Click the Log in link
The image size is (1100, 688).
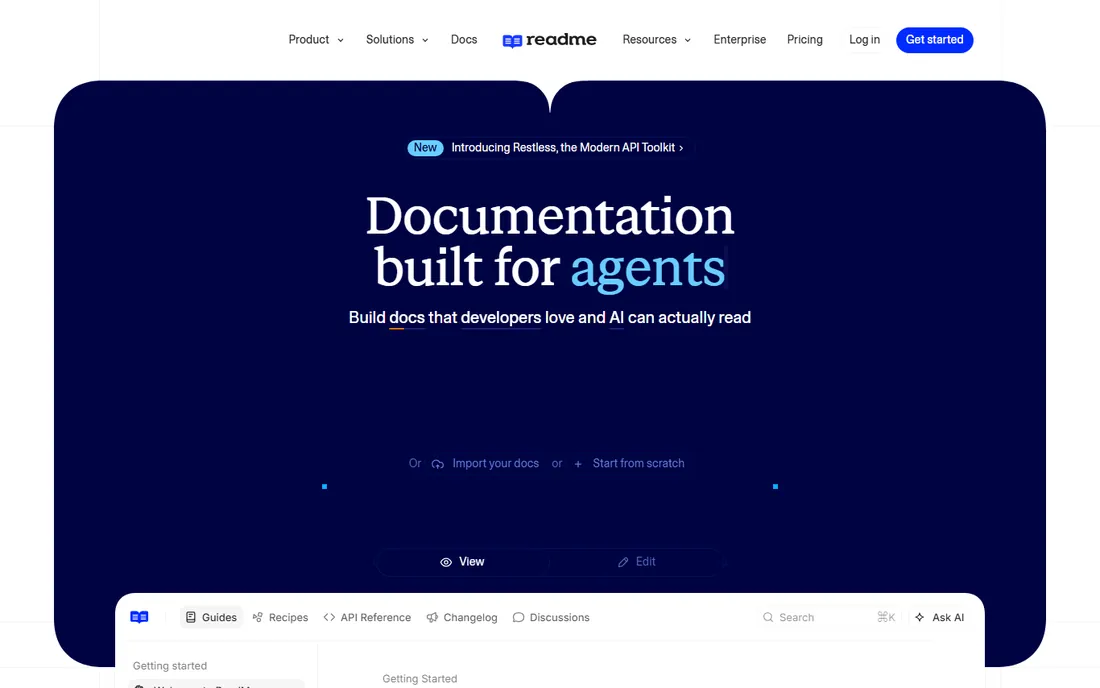864,40
